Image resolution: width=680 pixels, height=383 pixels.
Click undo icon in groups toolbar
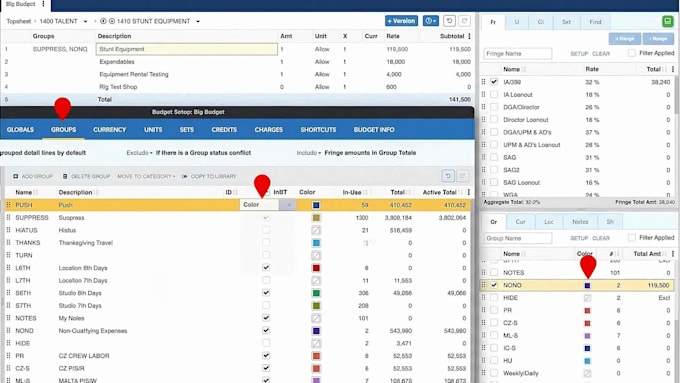tap(448, 176)
